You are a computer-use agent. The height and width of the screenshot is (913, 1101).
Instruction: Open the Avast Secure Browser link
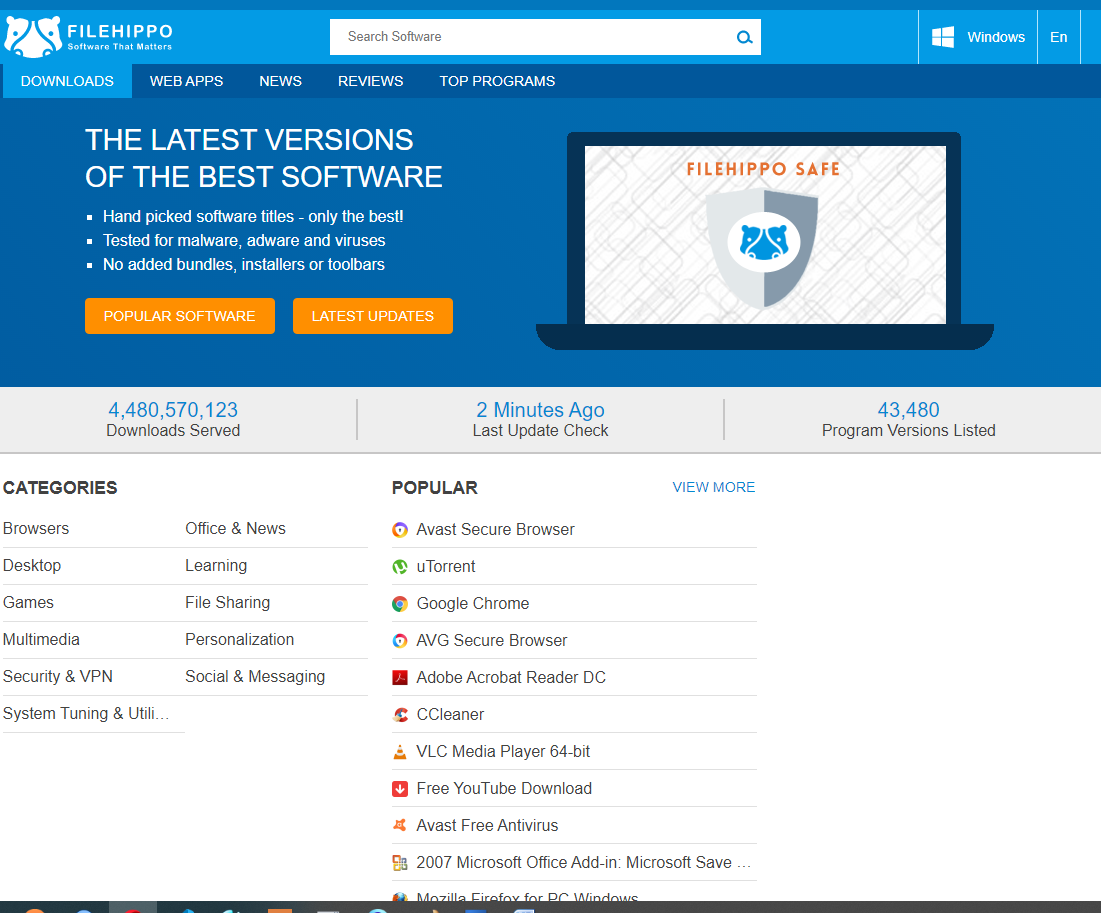point(495,530)
